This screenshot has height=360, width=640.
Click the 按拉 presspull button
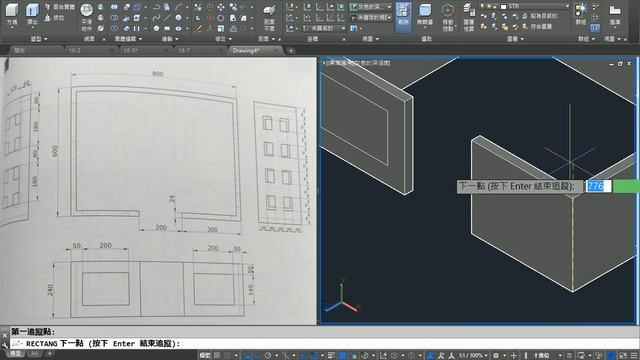(54, 18)
